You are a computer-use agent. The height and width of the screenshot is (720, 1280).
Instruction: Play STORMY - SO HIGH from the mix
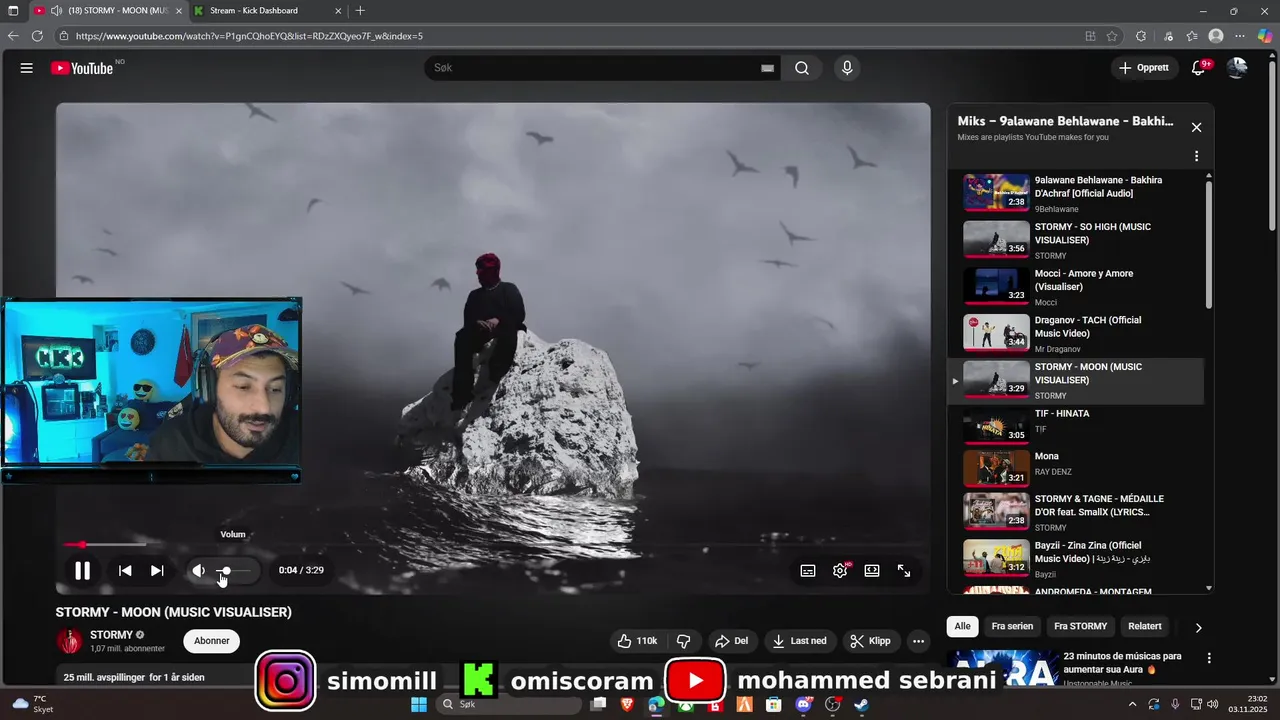[1076, 241]
